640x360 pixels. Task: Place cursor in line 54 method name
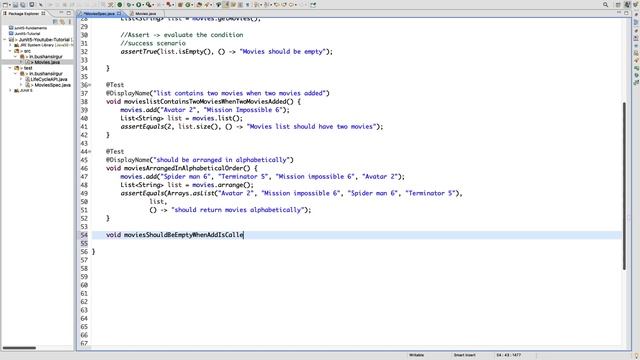[x=184, y=235]
